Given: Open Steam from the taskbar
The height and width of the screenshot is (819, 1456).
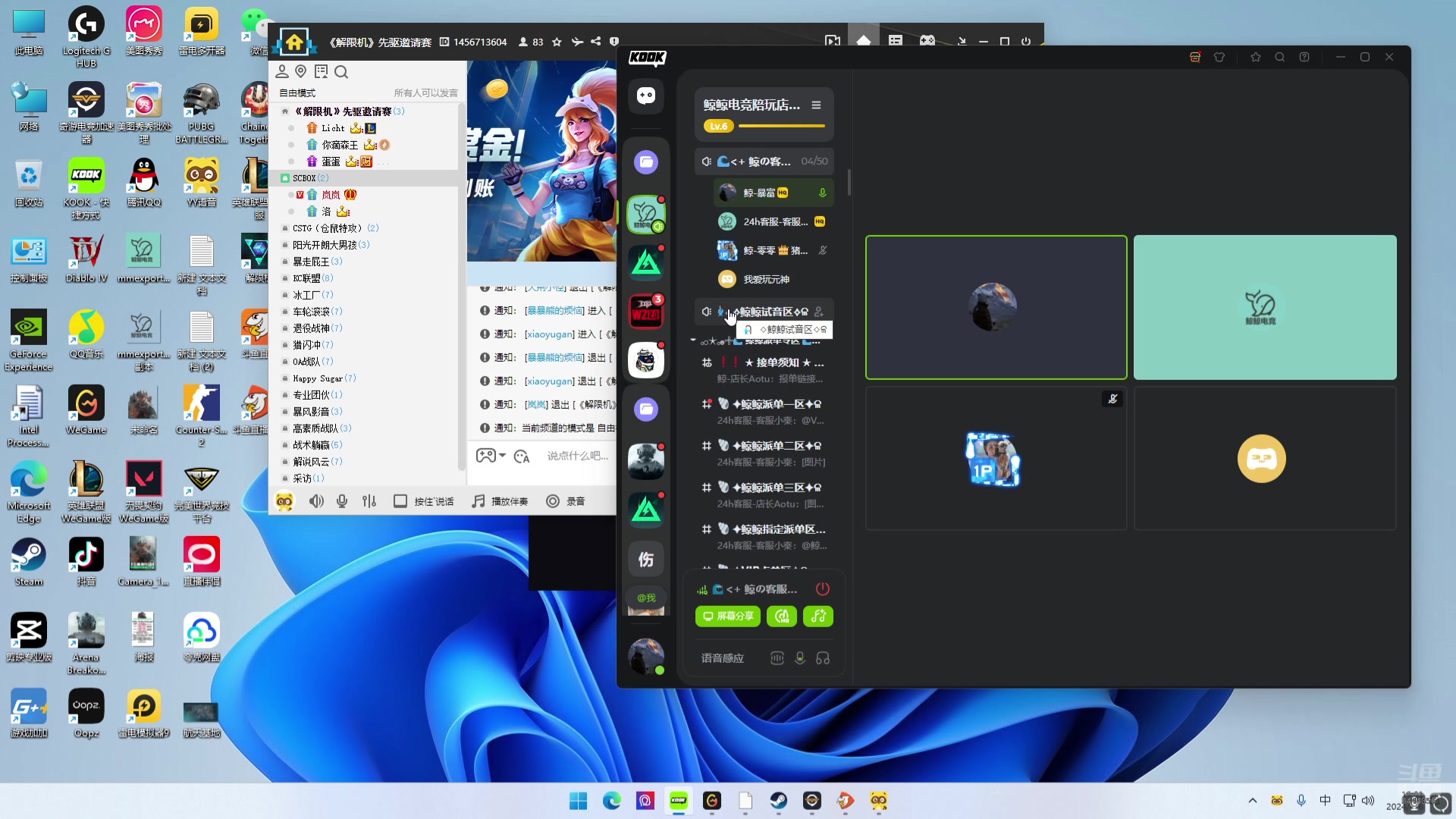Looking at the screenshot, I should coord(779,801).
